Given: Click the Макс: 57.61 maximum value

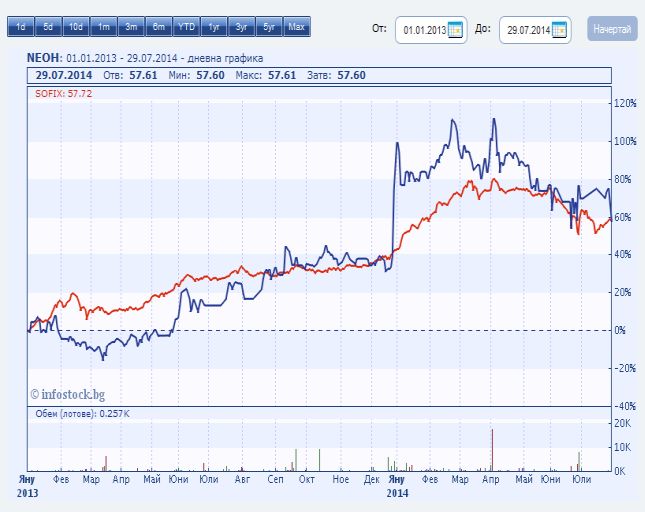Looking at the screenshot, I should pos(266,75).
